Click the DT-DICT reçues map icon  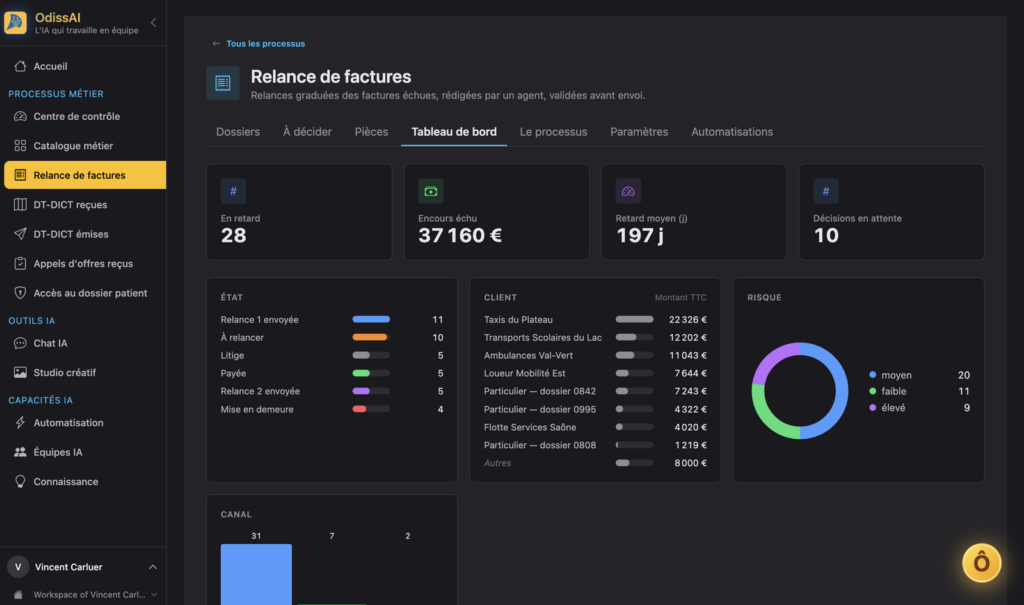20,204
